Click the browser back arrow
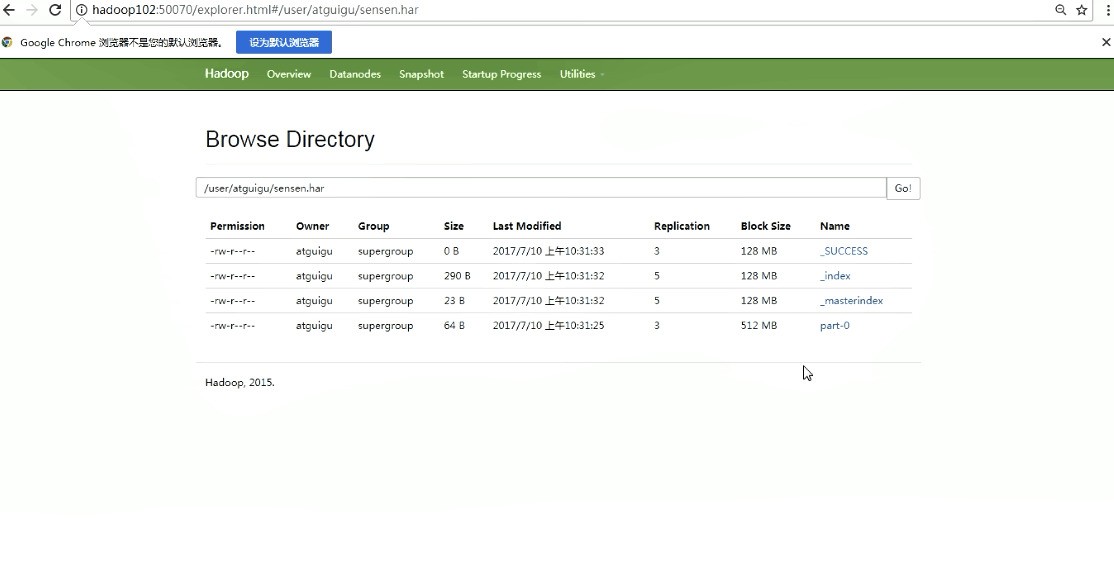Screen dimensions: 1114x567 pyautogui.click(x=9, y=10)
